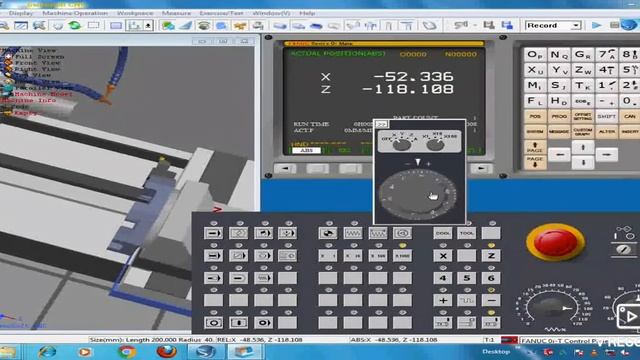Click the handwheel axis selector knob
This screenshot has width=640, height=360.
[x=402, y=144]
